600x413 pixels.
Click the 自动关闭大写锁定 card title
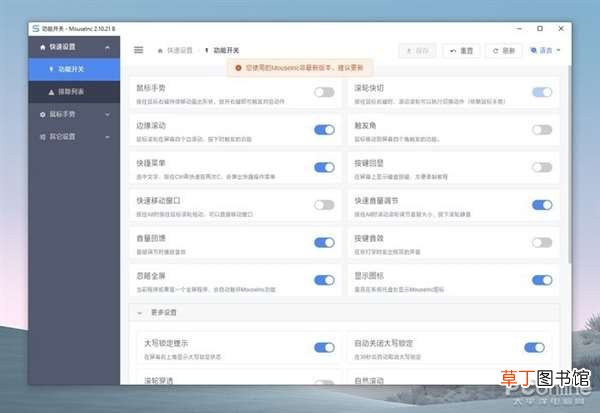tap(384, 343)
